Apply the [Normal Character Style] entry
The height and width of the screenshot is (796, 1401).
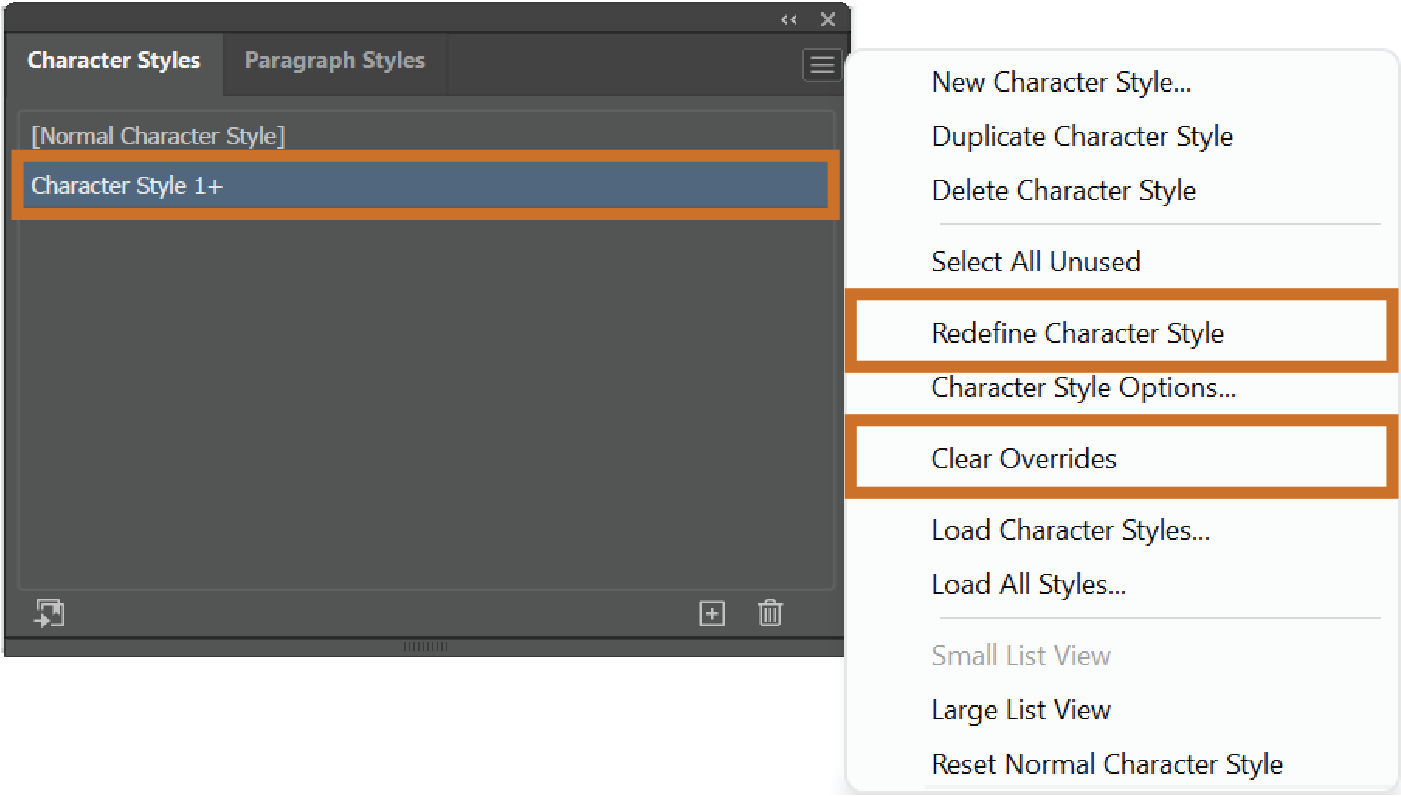point(157,136)
